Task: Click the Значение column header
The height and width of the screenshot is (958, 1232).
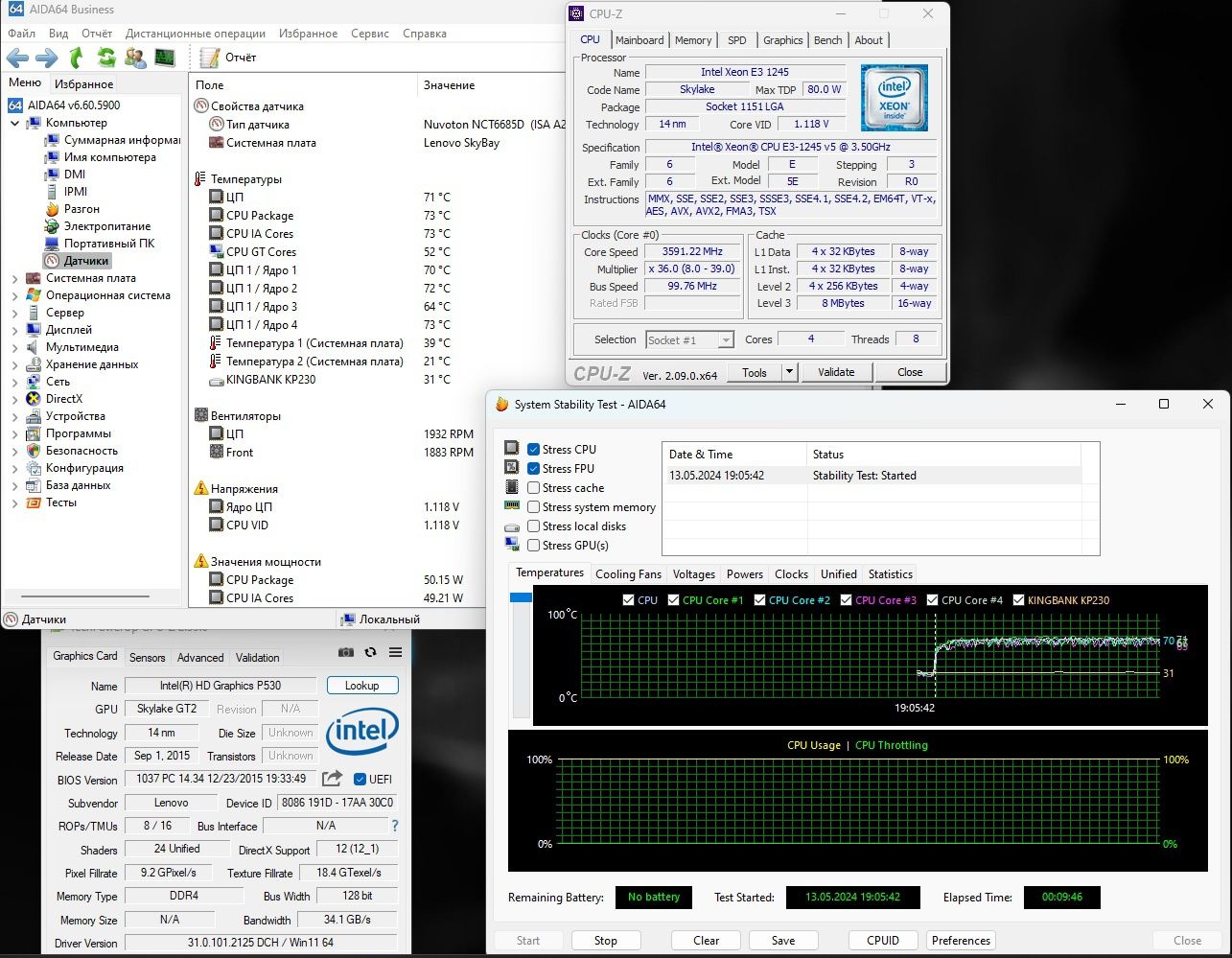Action: coord(449,85)
